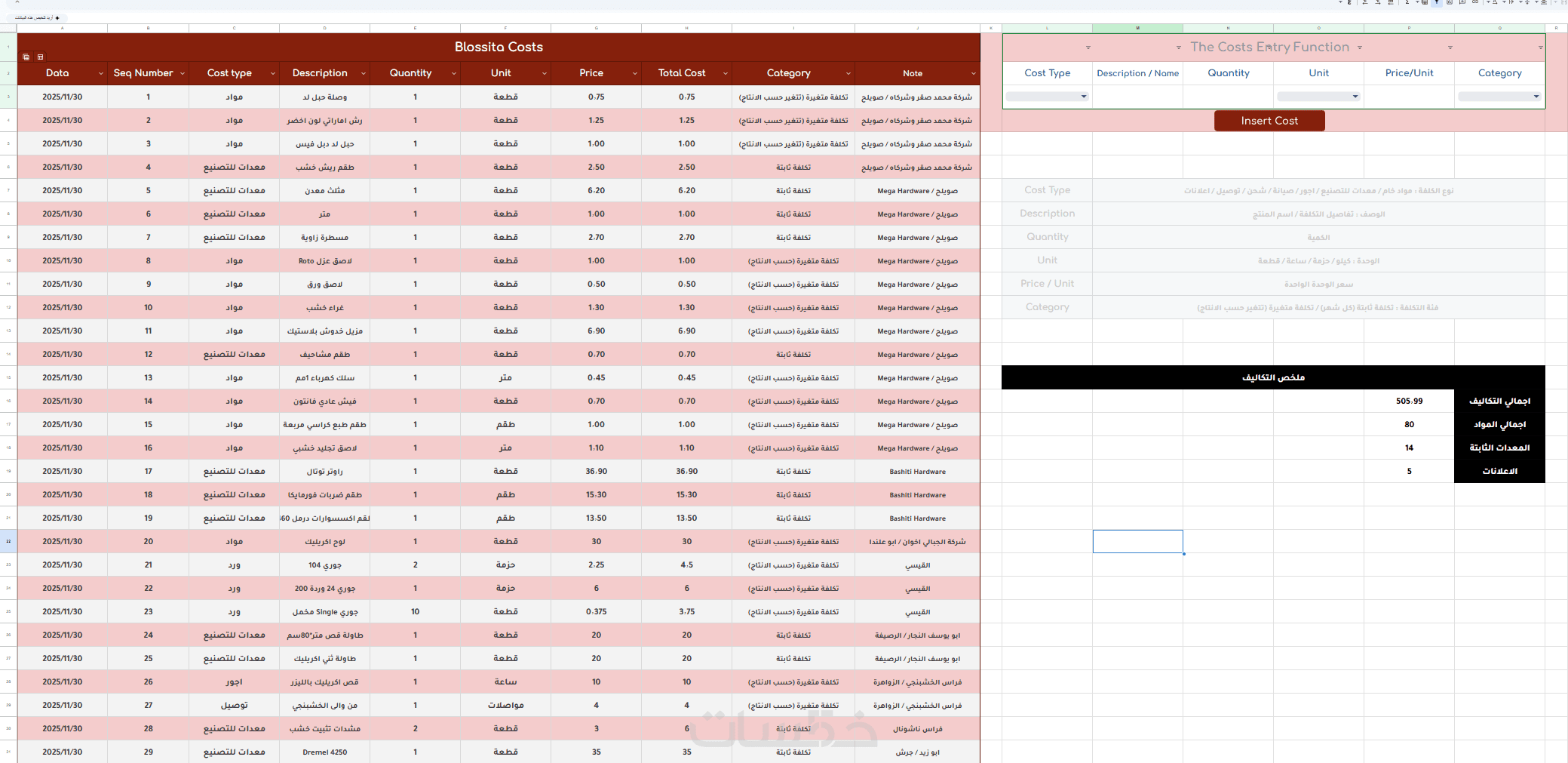
Task: Click the Quantity entry cell in Costs Entry form
Action: 1228,97
